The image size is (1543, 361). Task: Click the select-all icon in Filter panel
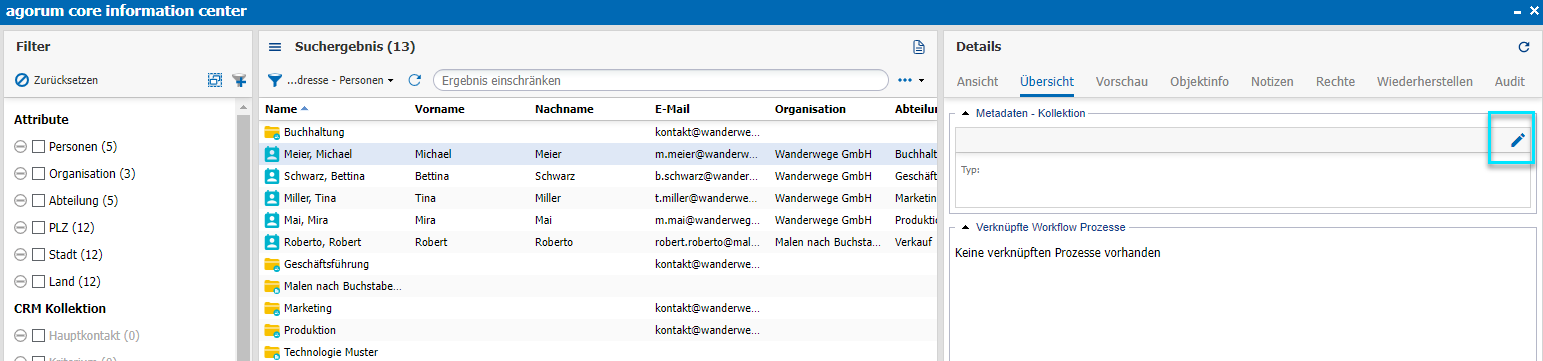click(x=214, y=80)
